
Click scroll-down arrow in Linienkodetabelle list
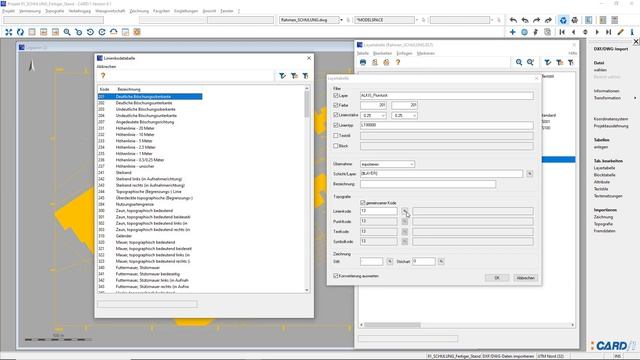[x=307, y=290]
